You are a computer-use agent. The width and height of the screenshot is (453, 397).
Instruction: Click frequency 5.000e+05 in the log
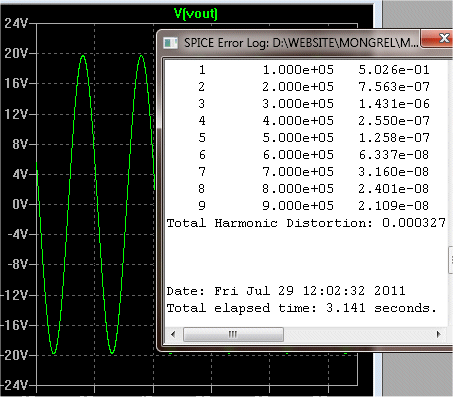tap(298, 138)
